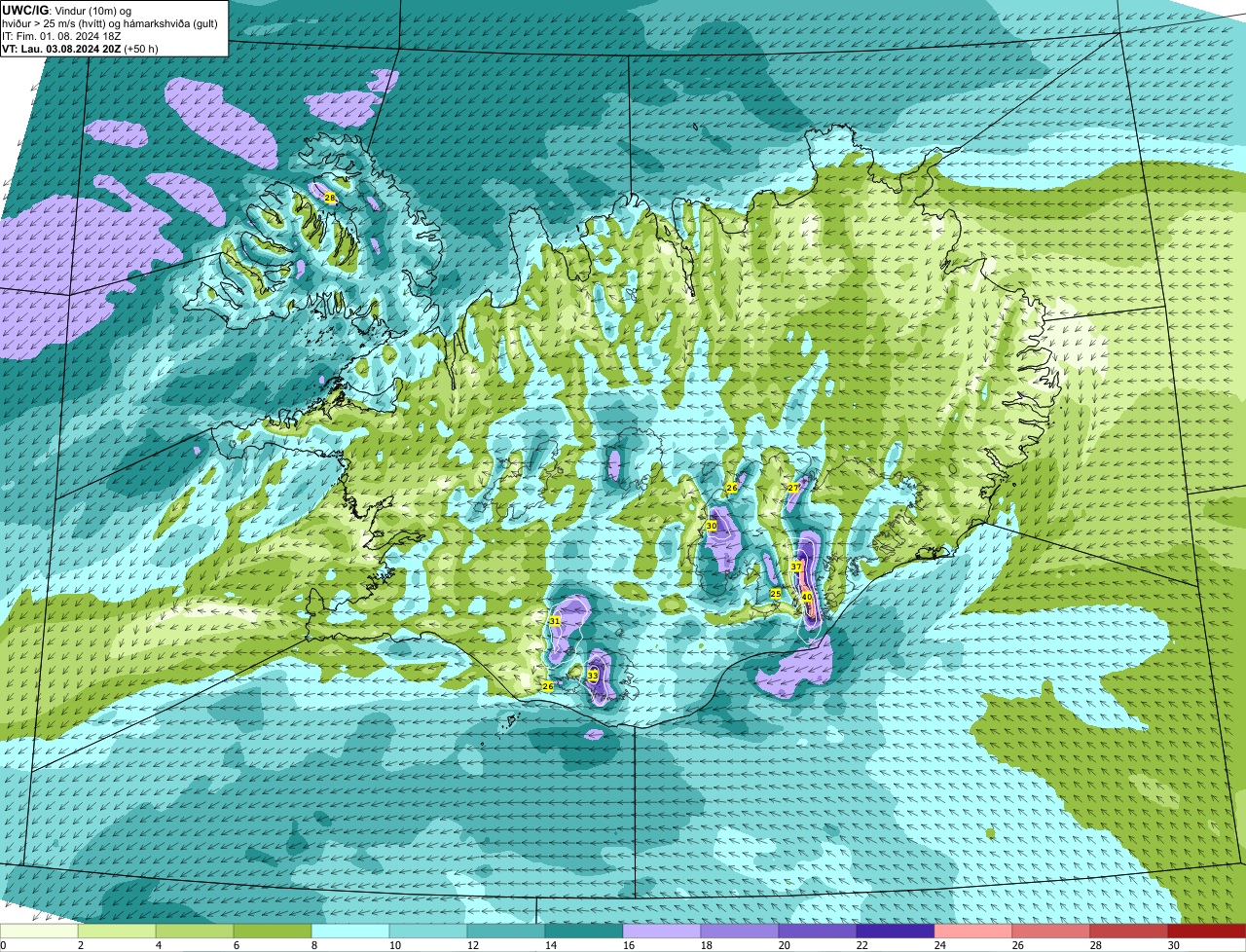Click the 0–2 m/s pale yellow legend swatch
The height and width of the screenshot is (952, 1246).
coord(39,932)
